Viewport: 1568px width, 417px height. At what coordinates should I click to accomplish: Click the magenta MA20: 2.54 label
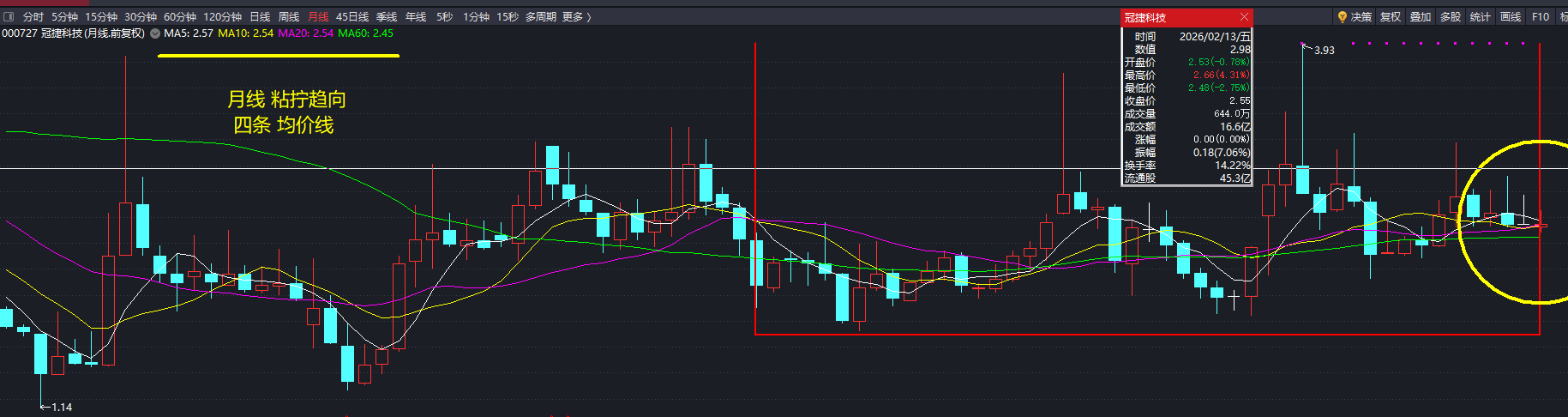click(x=306, y=33)
